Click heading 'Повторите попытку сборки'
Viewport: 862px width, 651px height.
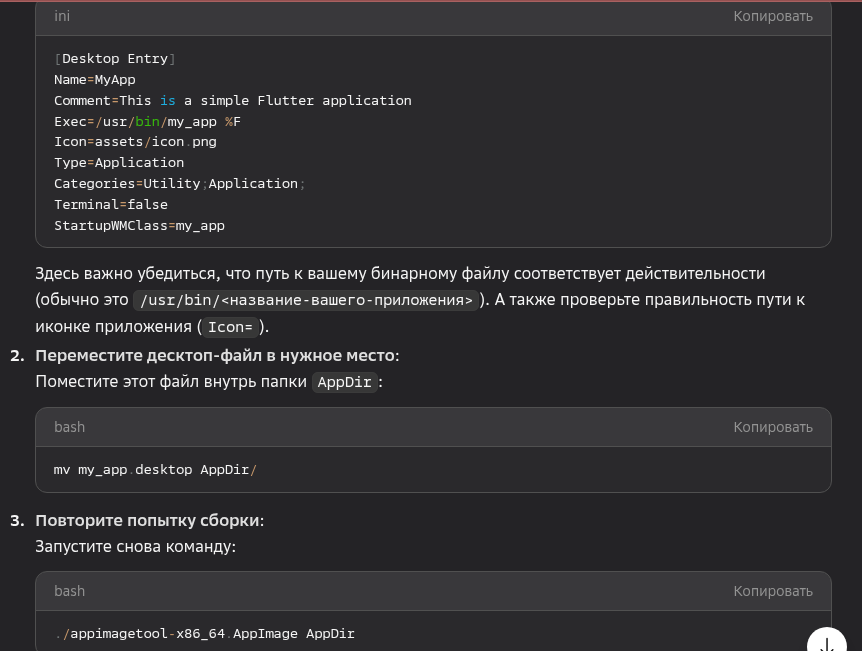pos(148,521)
